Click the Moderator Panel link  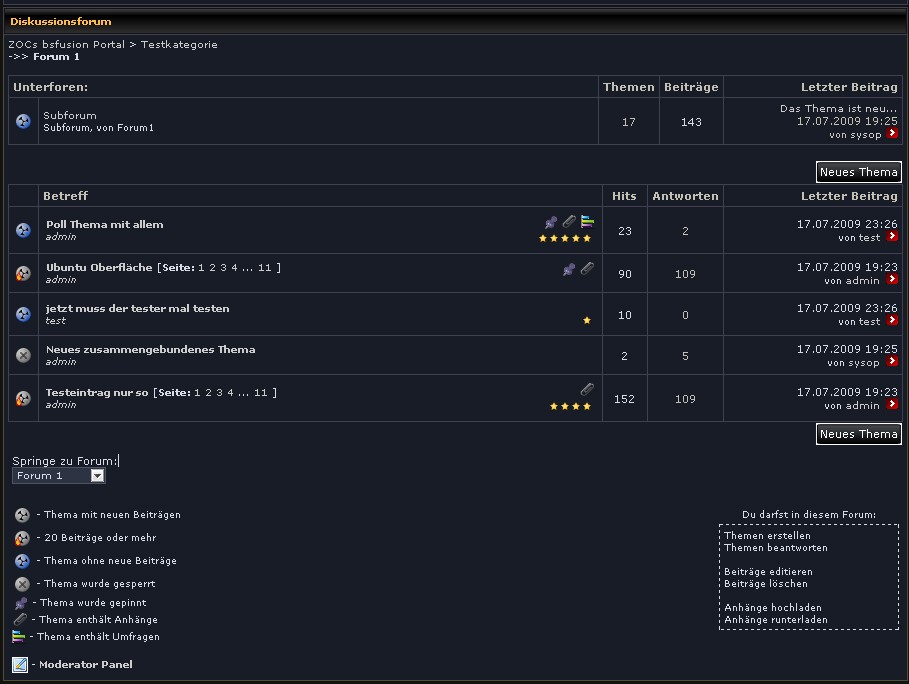[x=85, y=664]
